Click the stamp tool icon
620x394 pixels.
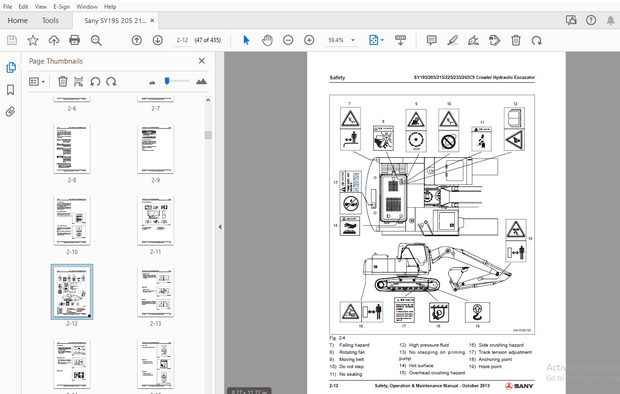click(494, 40)
